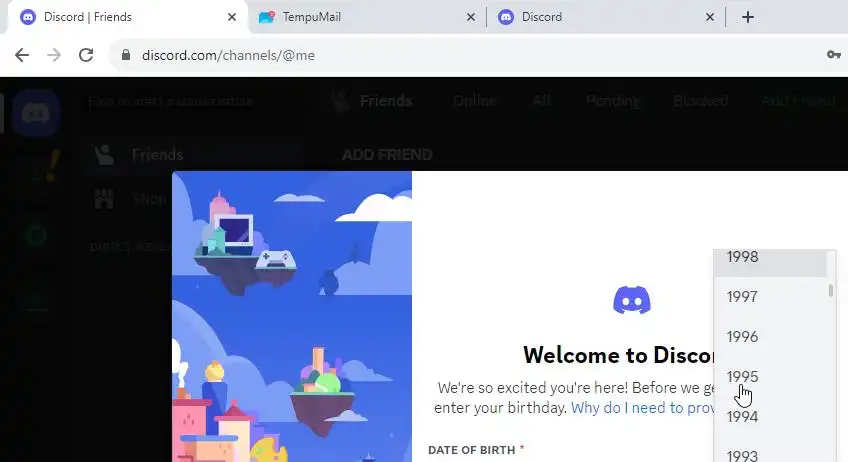The height and width of the screenshot is (462, 848).
Task: View site info via the lock icon
Action: tap(126, 55)
